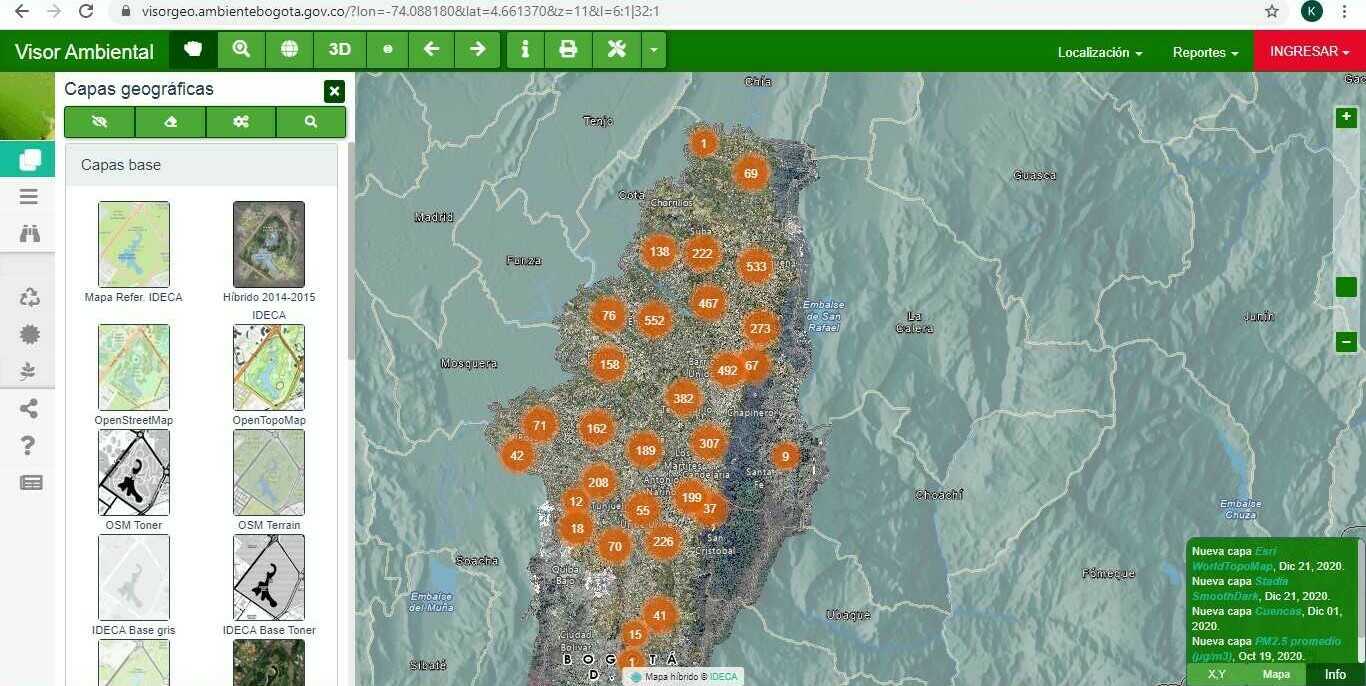Click the INGRESAR login button
The height and width of the screenshot is (686, 1366).
click(x=1309, y=51)
